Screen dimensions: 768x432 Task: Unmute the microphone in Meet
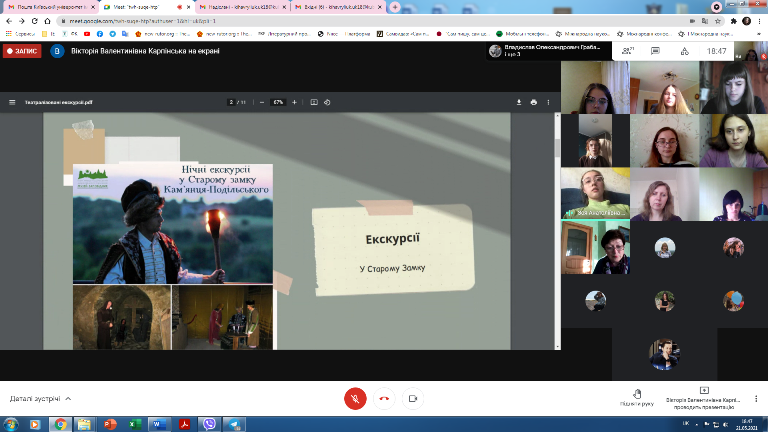[x=355, y=398]
